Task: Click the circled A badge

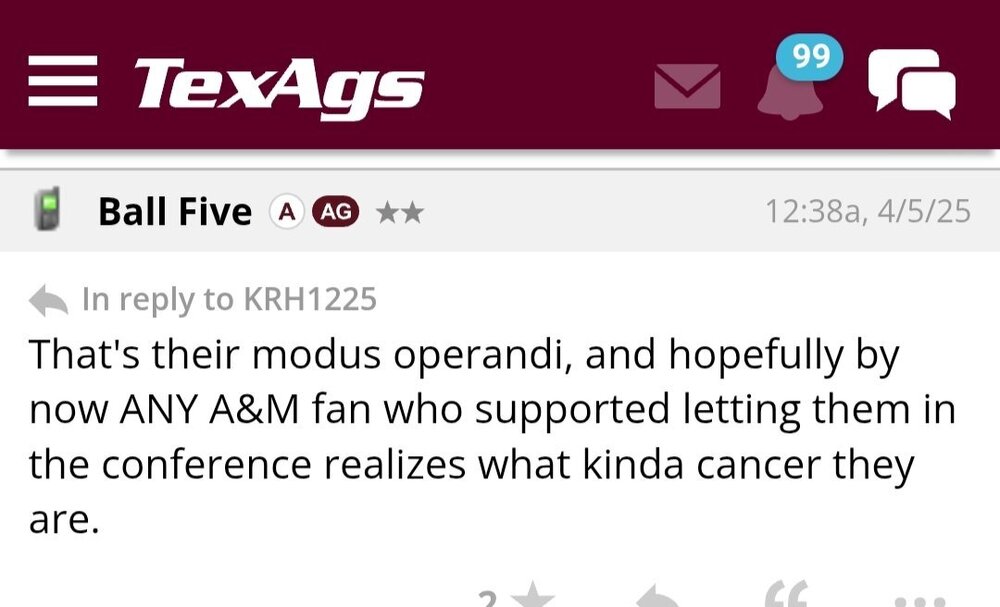Action: (x=287, y=211)
